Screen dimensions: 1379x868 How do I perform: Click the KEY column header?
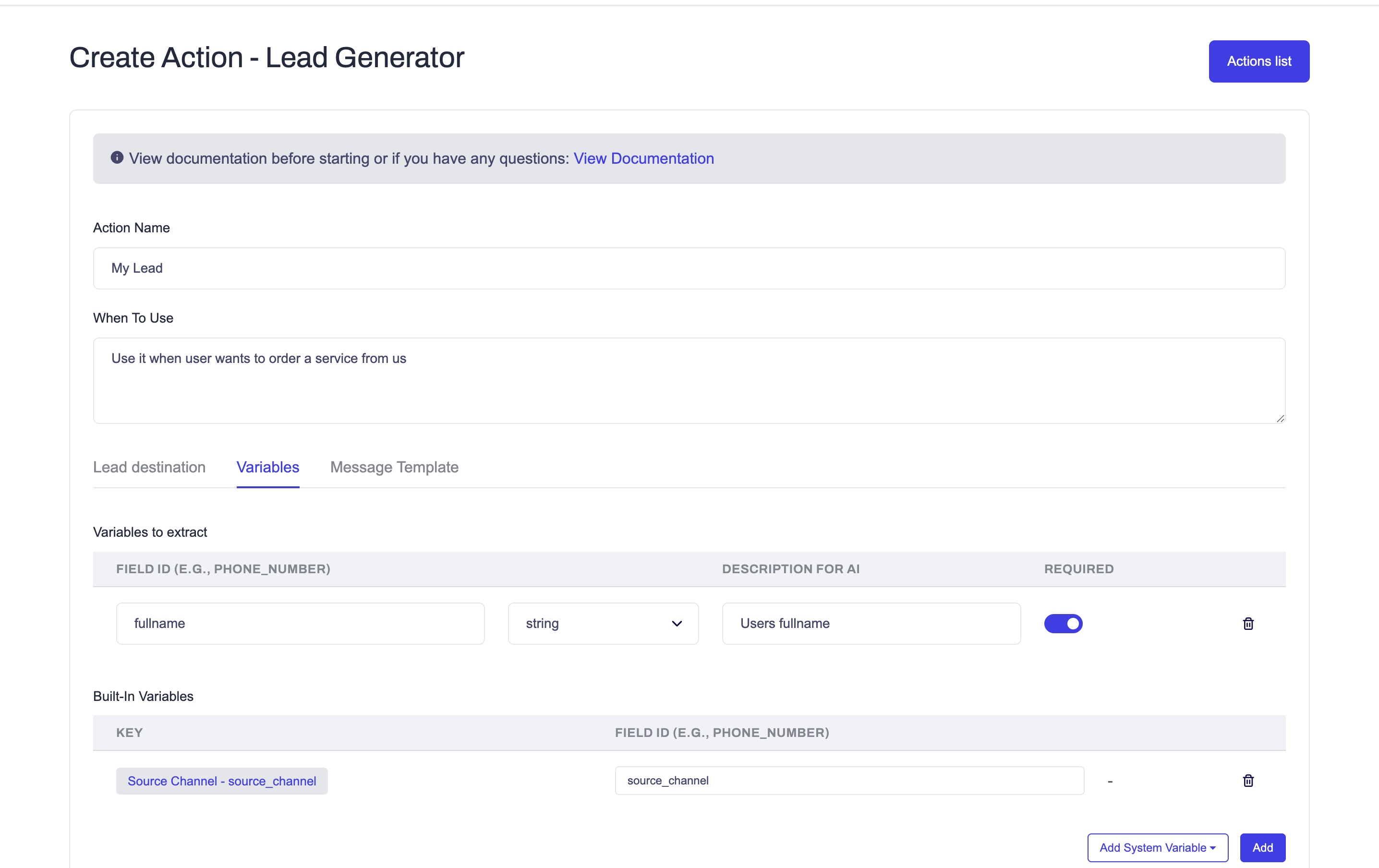click(130, 733)
